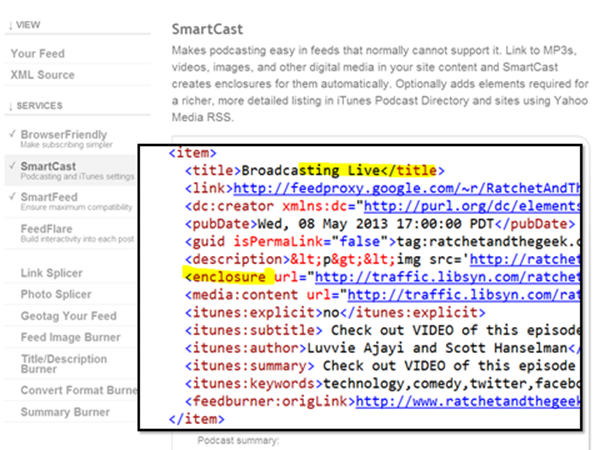Open the XML Source view
The image size is (600, 450).
[42, 75]
